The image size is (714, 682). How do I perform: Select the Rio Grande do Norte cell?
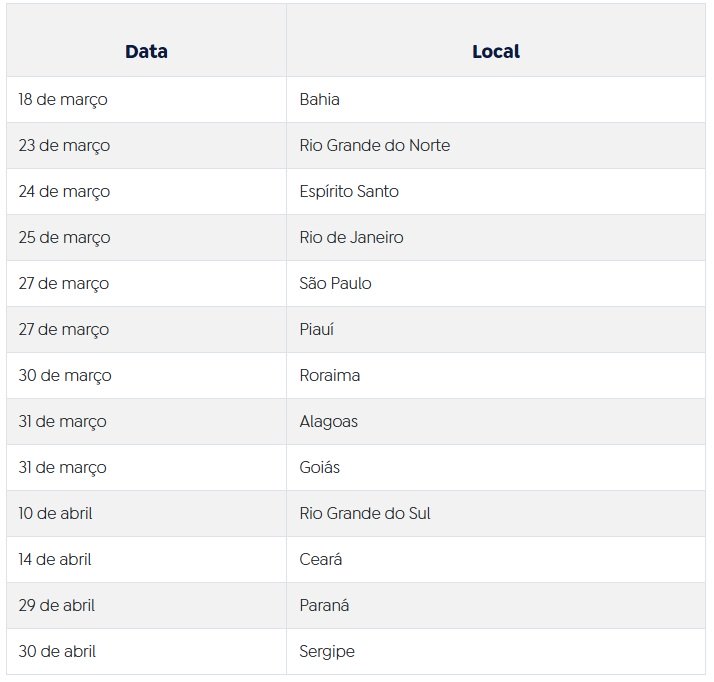click(x=375, y=146)
